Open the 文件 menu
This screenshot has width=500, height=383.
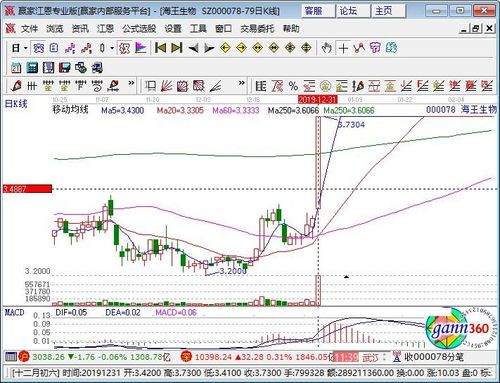coord(29,29)
